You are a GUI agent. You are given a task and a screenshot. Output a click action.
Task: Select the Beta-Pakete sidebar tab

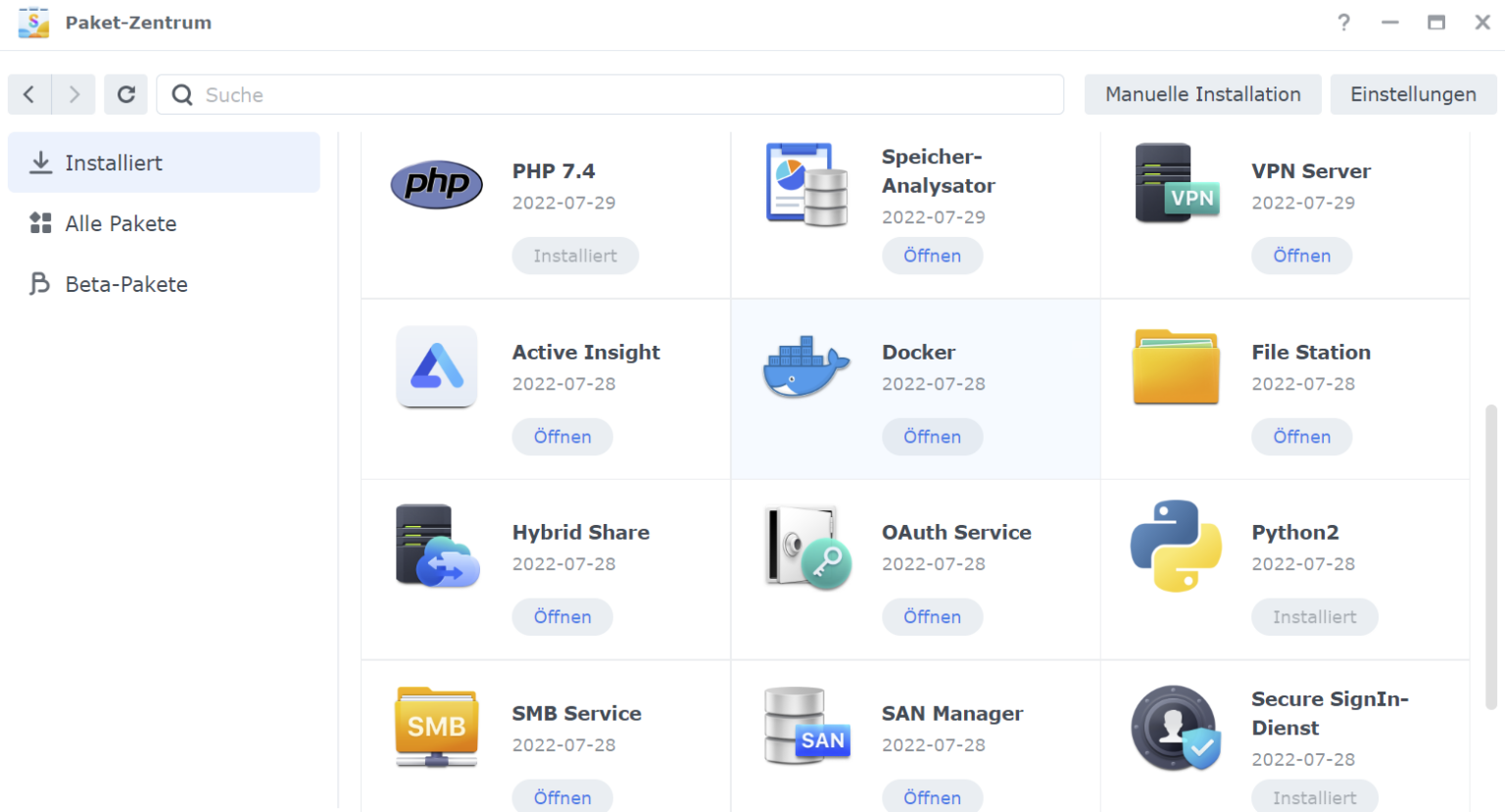coord(164,284)
